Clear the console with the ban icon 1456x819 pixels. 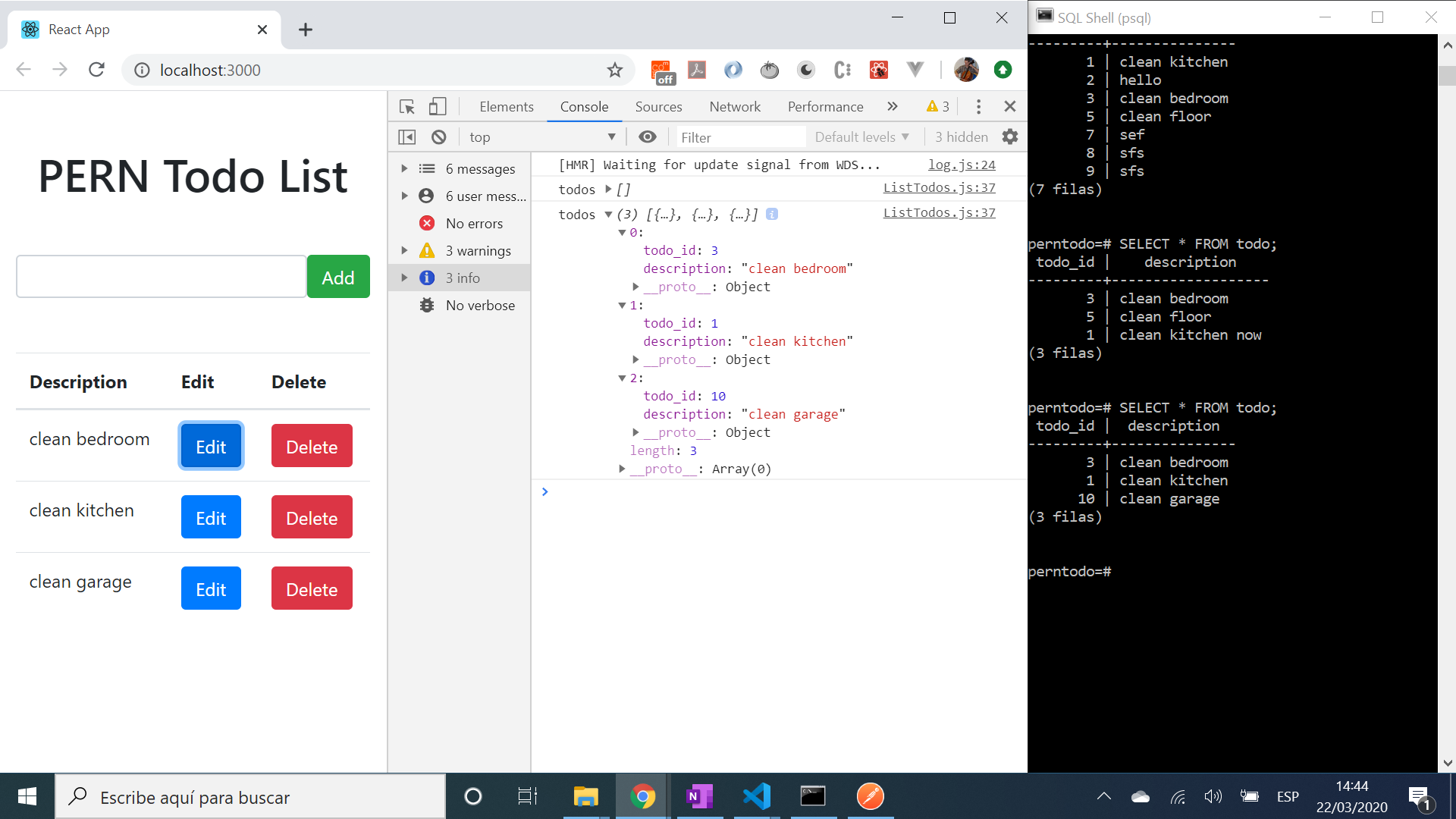(439, 137)
